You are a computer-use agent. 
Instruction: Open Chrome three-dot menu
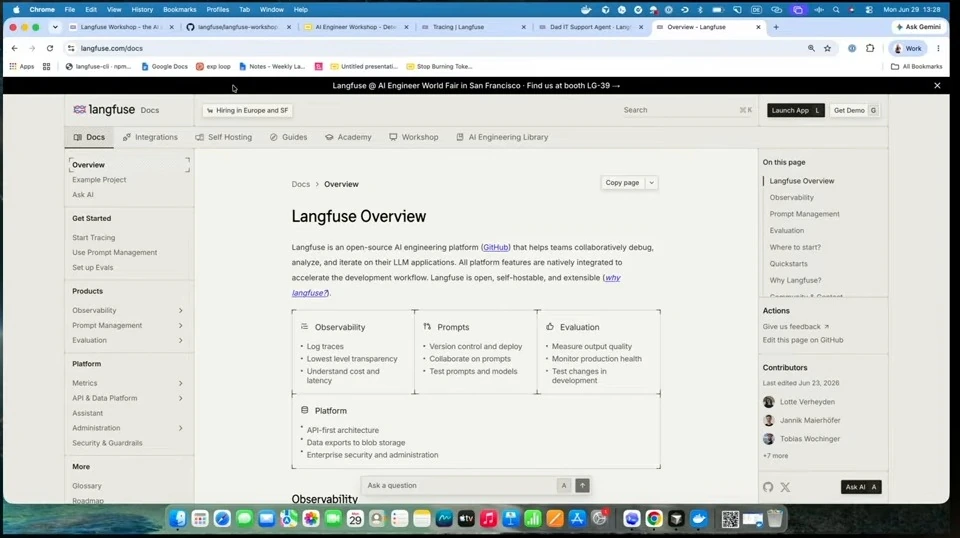[938, 48]
